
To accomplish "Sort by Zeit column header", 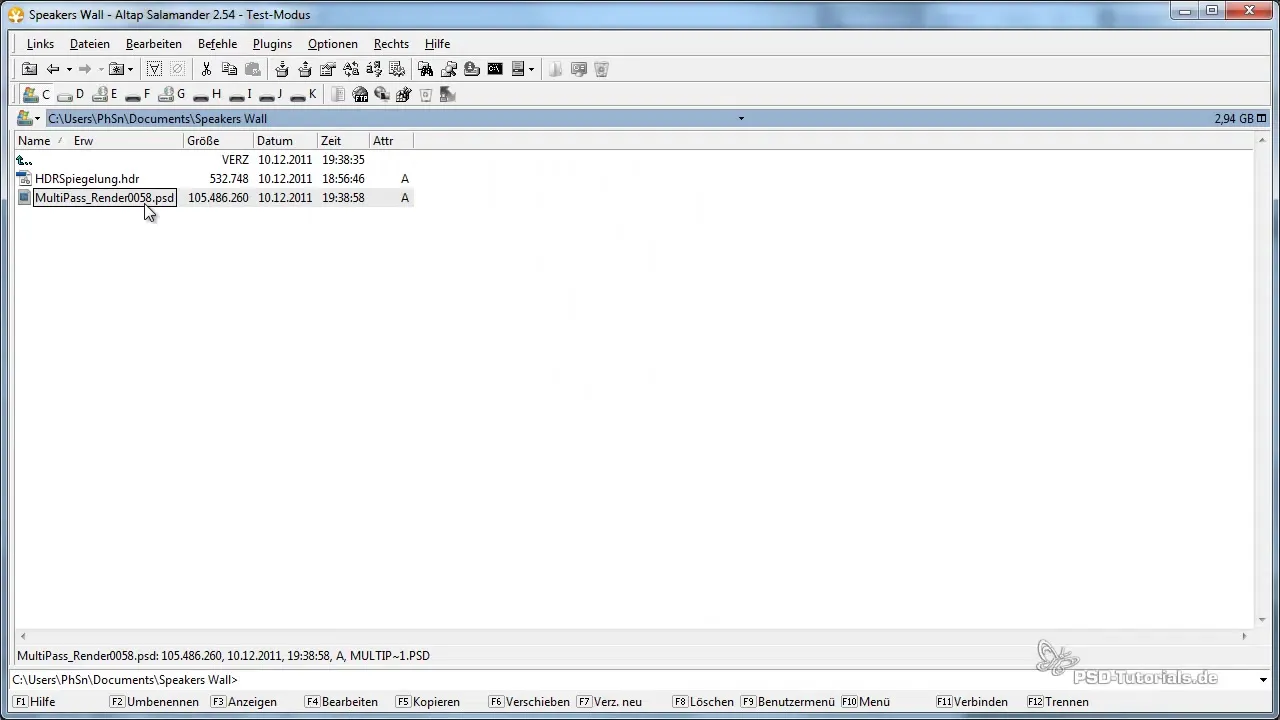I will 343,141.
